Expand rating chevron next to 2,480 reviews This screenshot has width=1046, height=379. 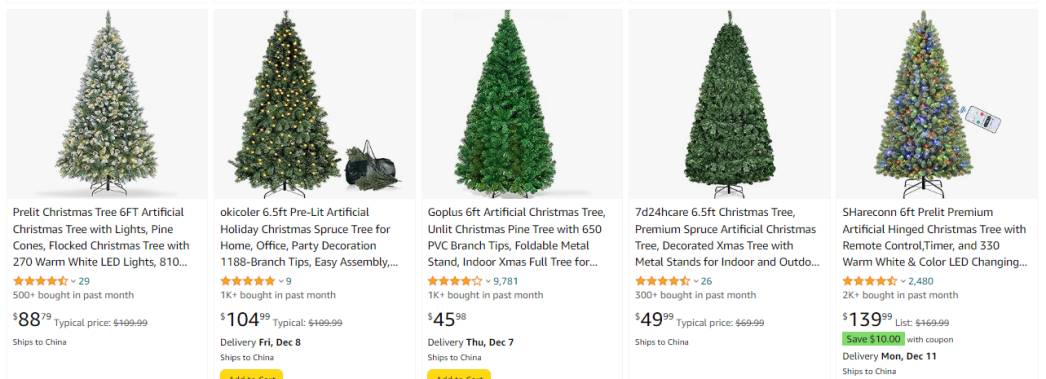903,281
